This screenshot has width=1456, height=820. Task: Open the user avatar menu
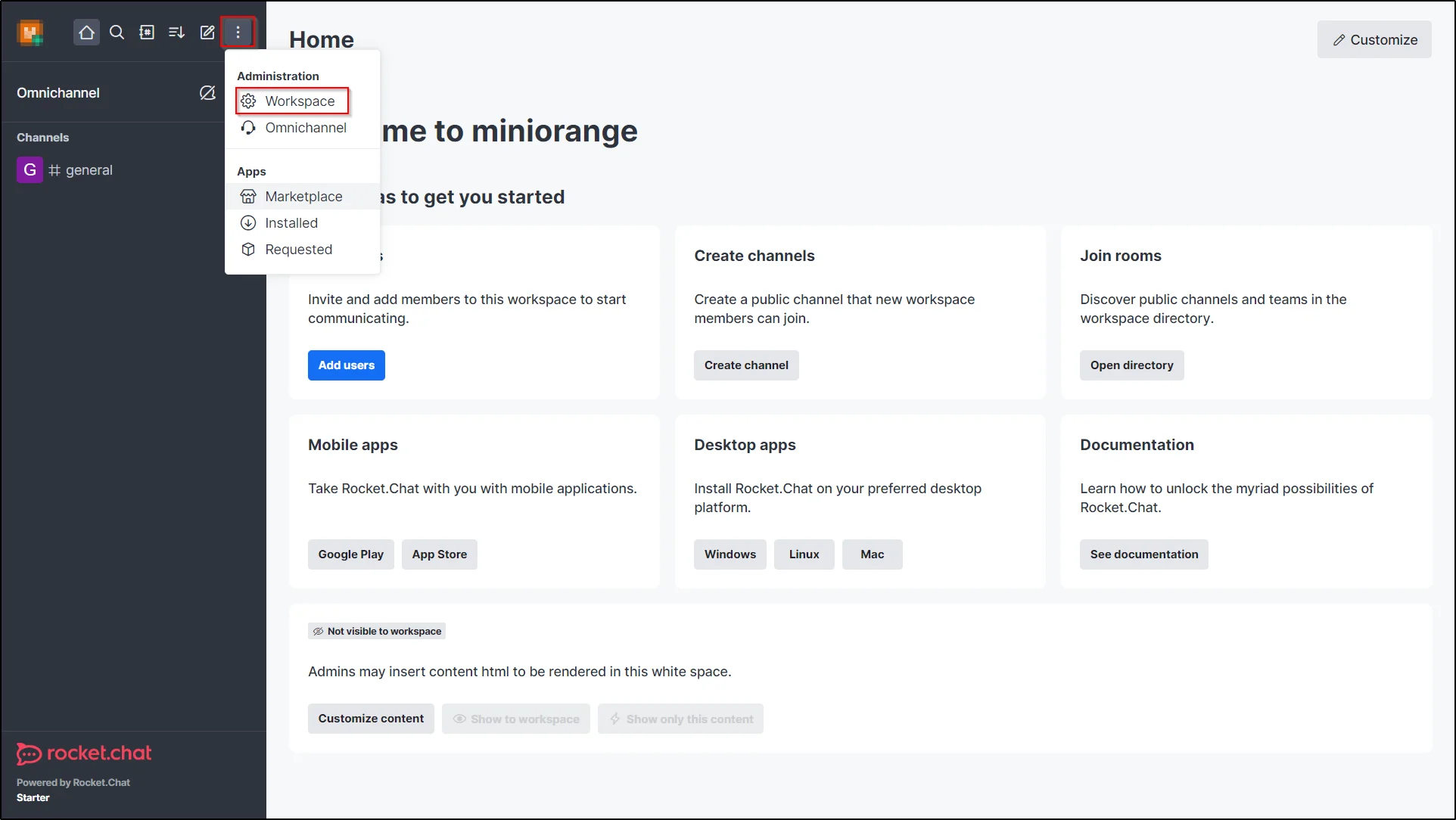[x=30, y=33]
